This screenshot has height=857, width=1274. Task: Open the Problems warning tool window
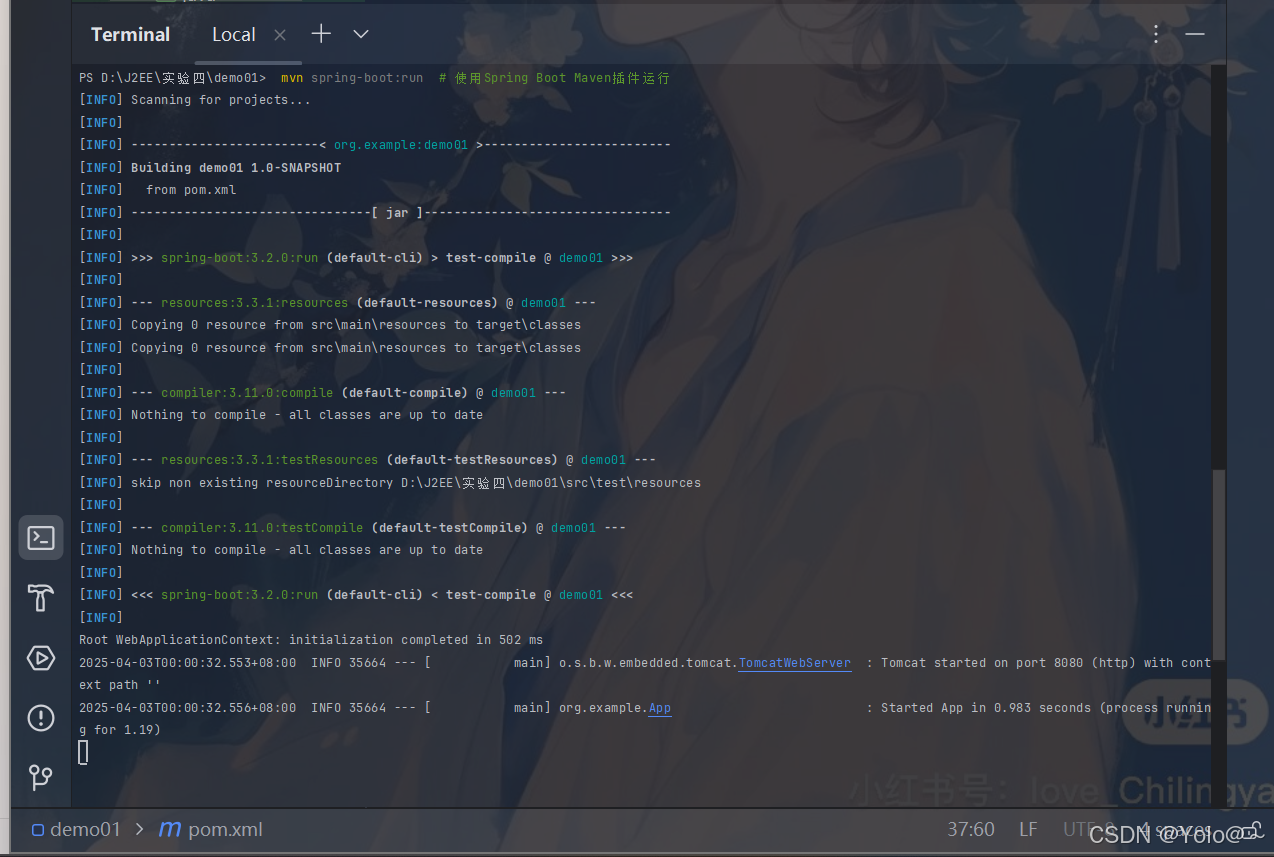41,718
